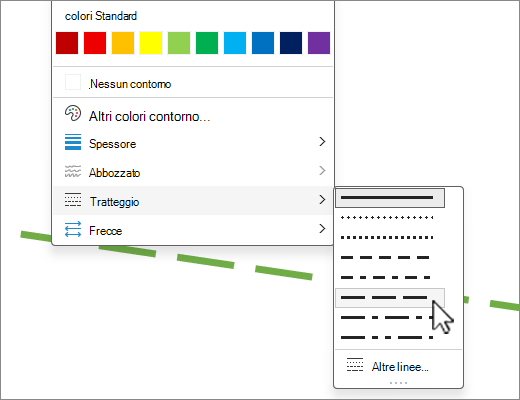Viewport: 520px width, 400px height.
Task: Select the solid line dash style
Action: (390, 198)
